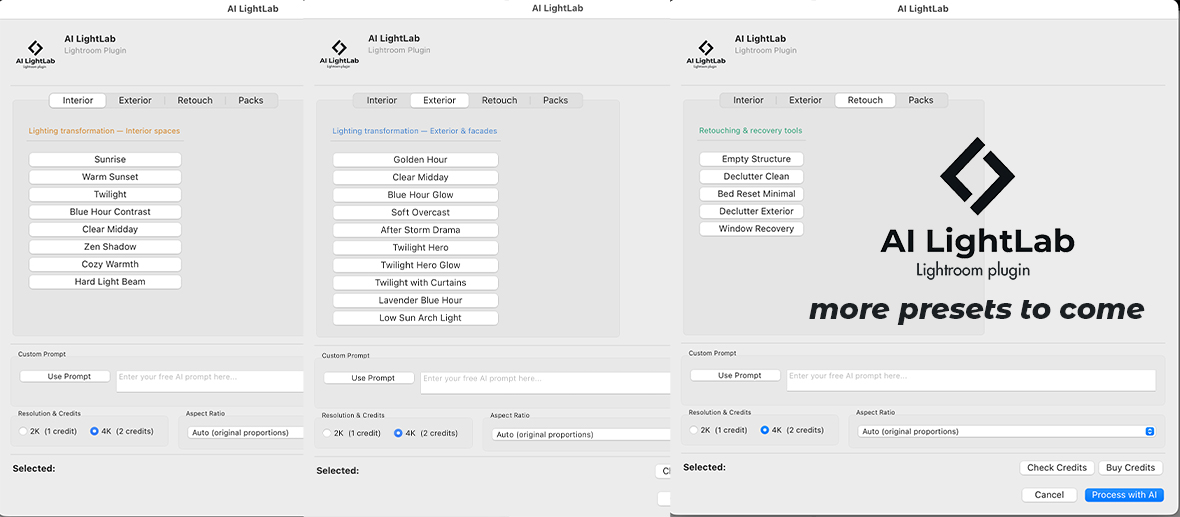
Task: Switch to Retouch tab in middle window
Action: [x=499, y=100]
